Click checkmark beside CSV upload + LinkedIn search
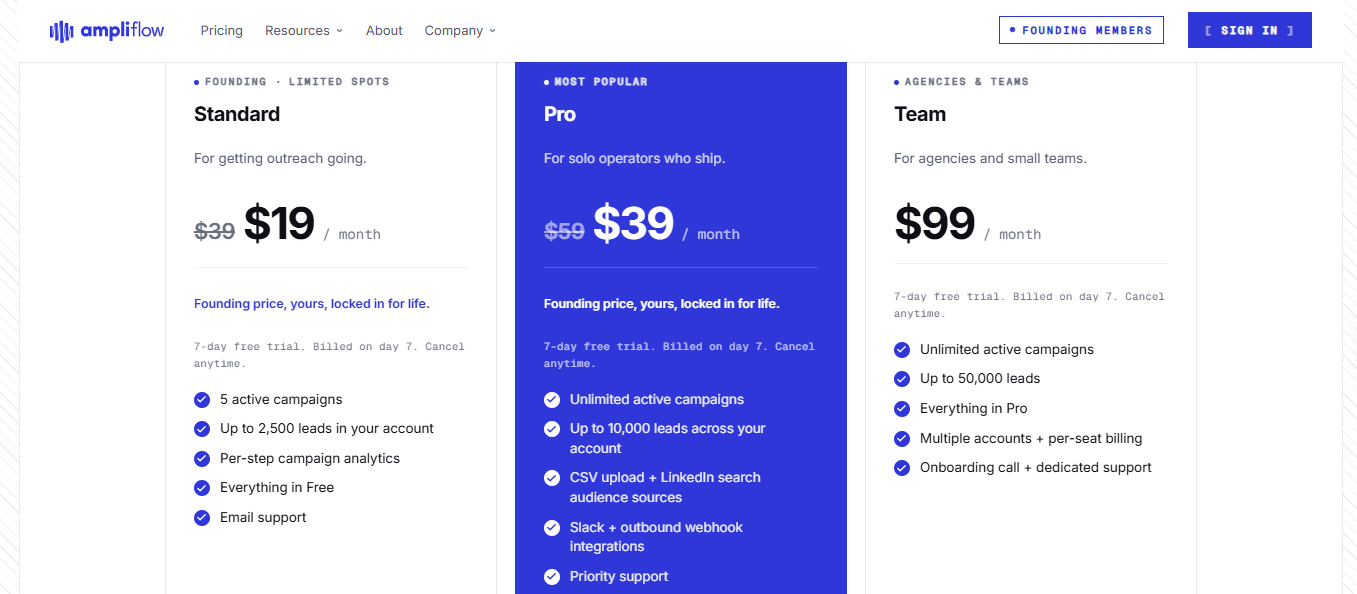 552,478
